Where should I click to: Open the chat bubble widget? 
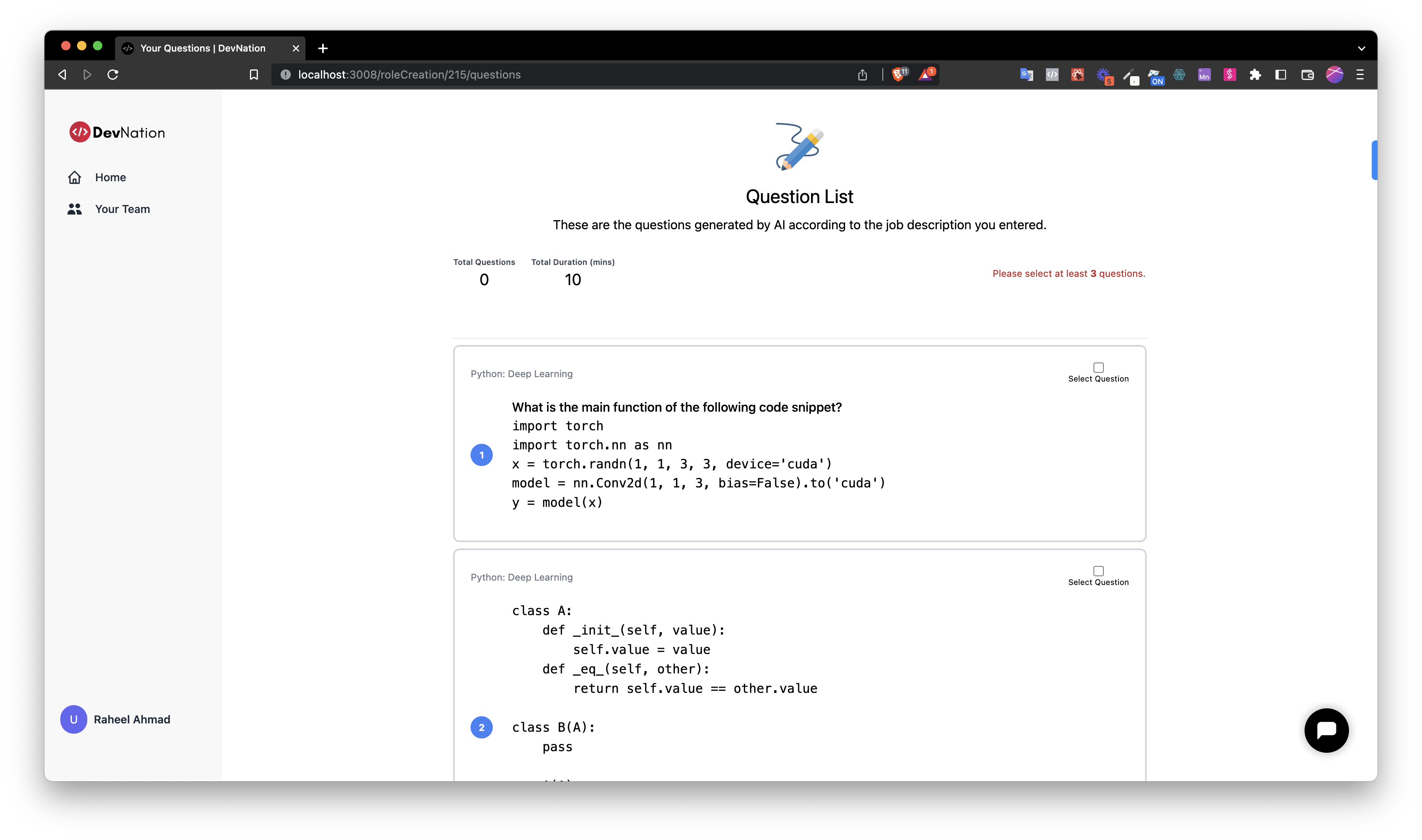tap(1326, 730)
